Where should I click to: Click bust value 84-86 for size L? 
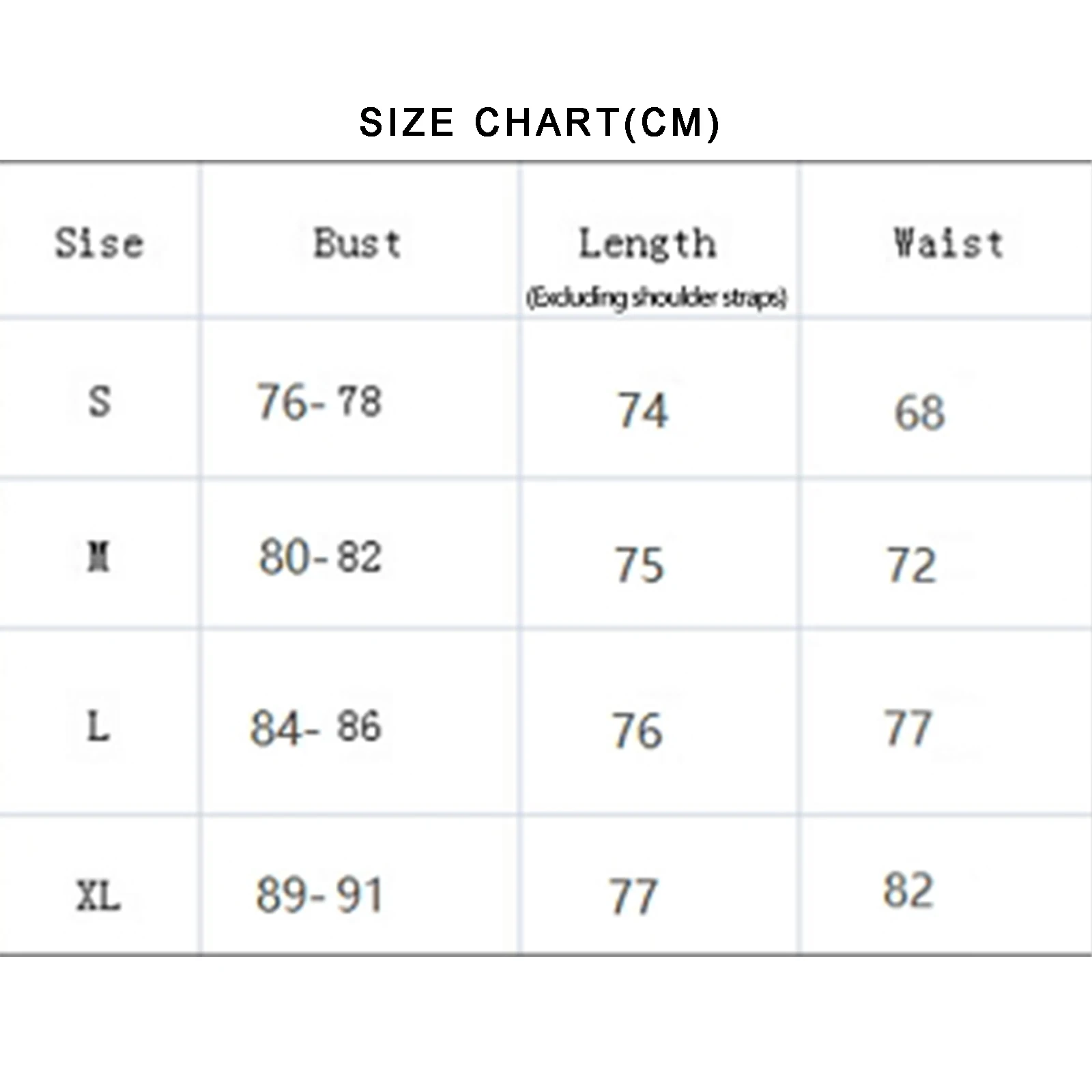tap(316, 727)
